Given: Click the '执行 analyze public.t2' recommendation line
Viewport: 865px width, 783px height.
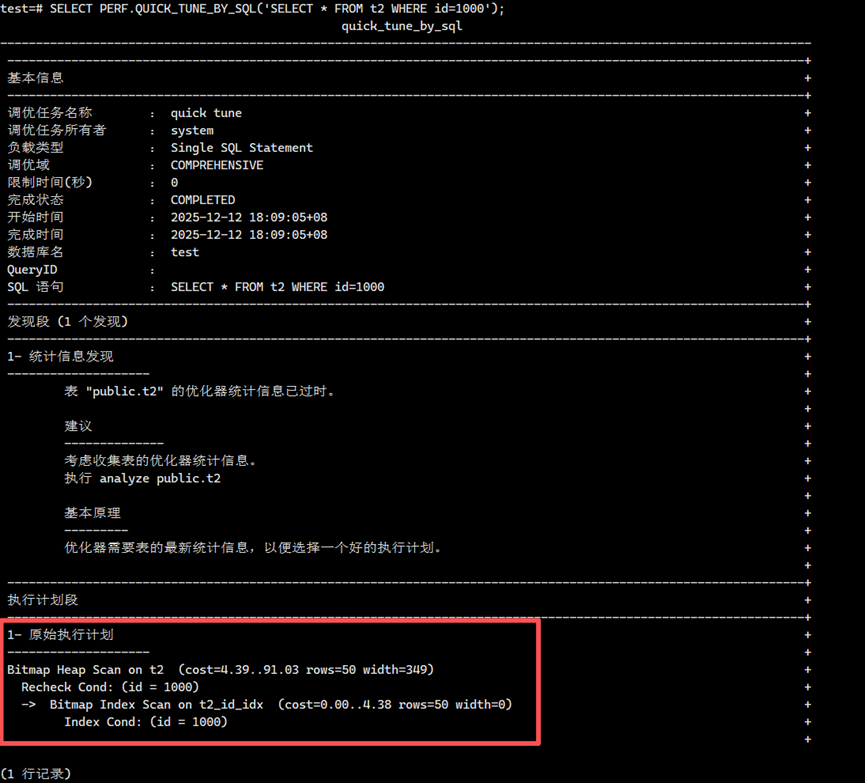Looking at the screenshot, I should 142,478.
